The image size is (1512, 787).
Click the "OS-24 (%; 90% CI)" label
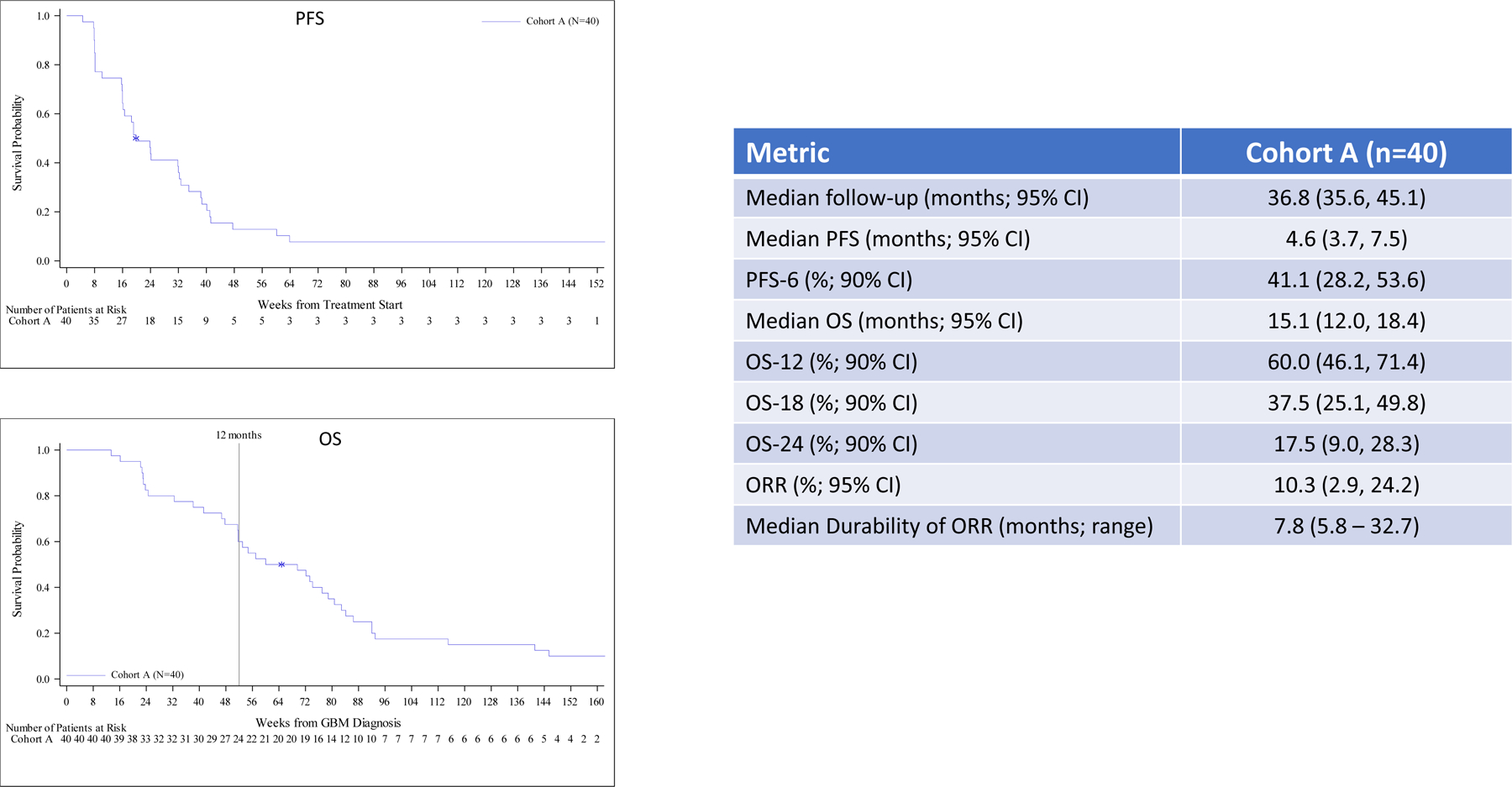pos(832,444)
